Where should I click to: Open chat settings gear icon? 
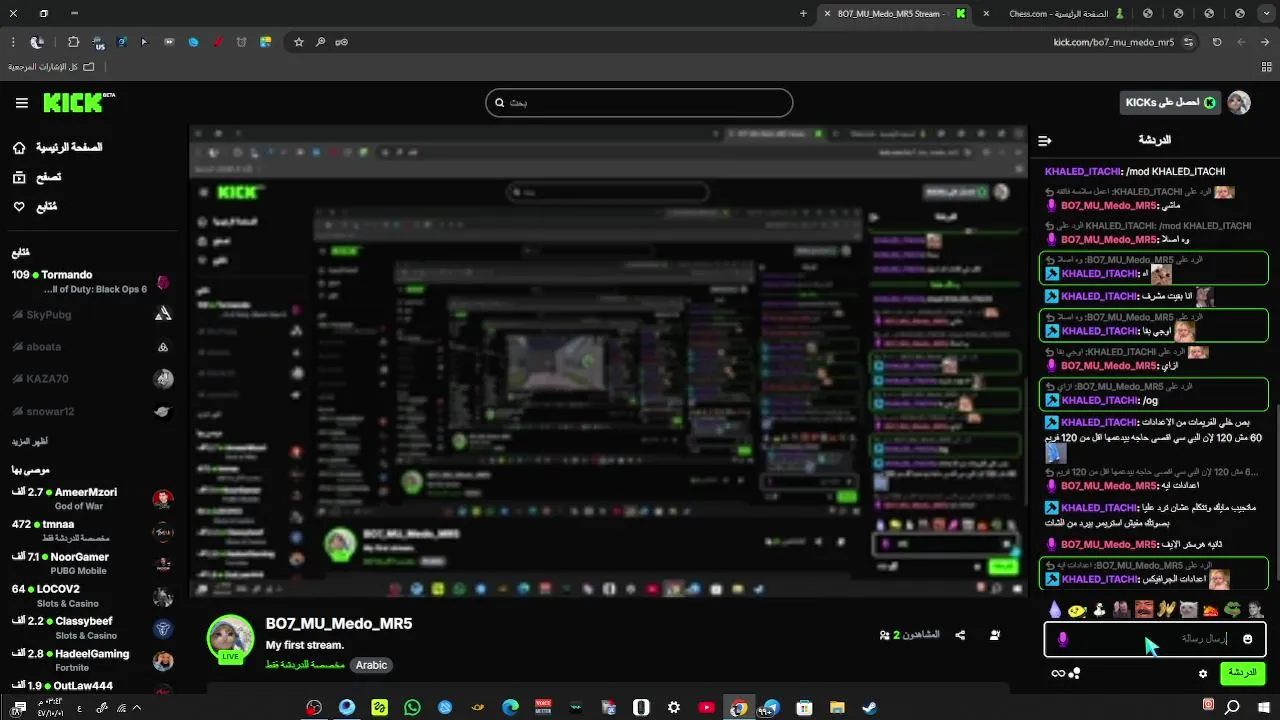(x=1203, y=674)
